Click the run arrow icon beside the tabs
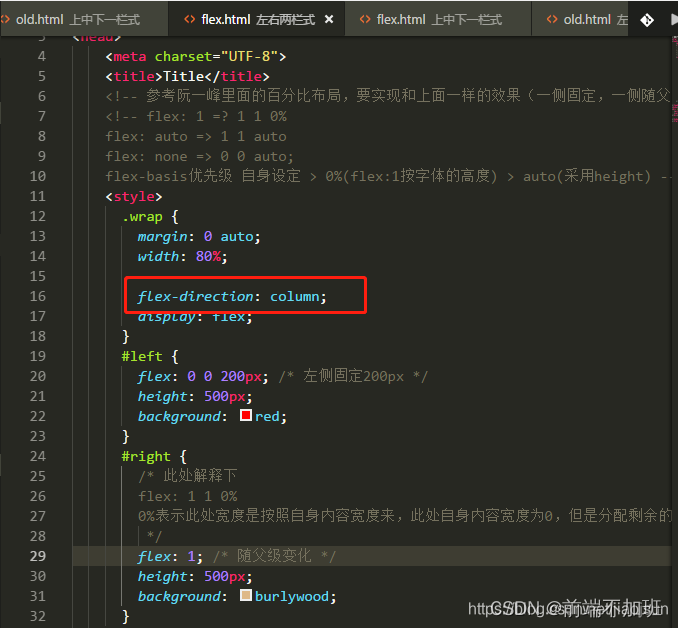This screenshot has width=678, height=628. tap(668, 20)
